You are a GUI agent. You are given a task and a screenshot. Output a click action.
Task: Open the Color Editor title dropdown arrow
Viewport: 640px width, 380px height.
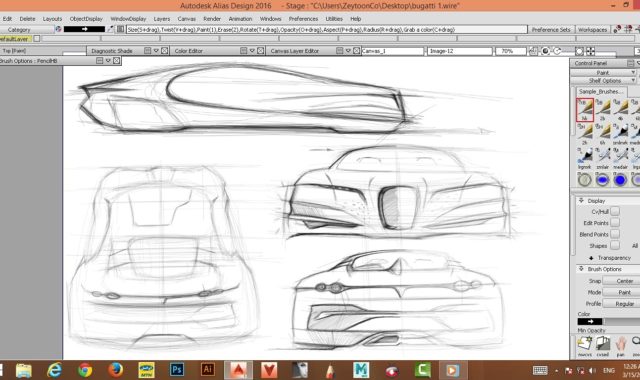[x=252, y=51]
